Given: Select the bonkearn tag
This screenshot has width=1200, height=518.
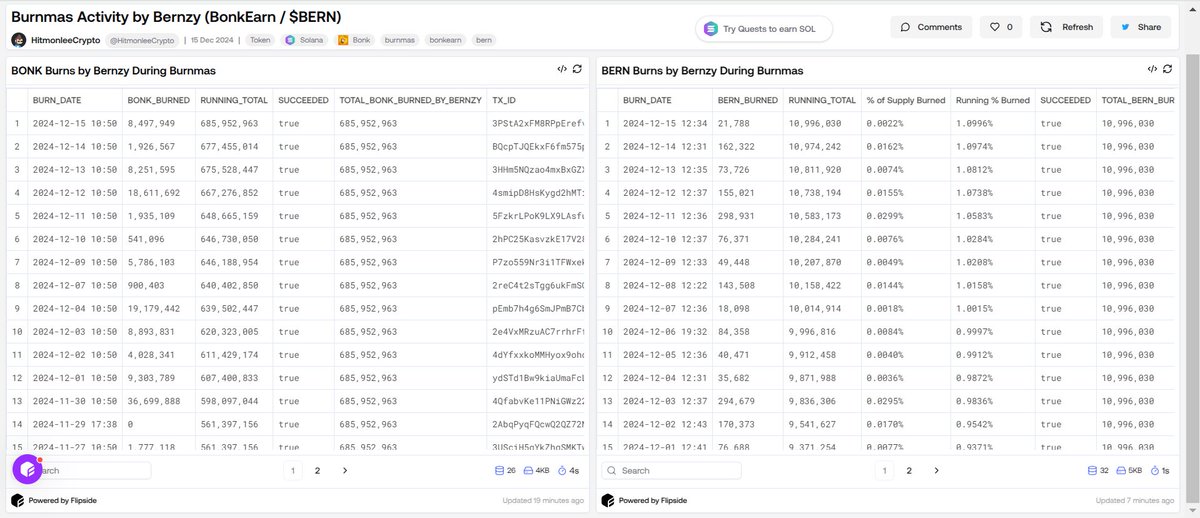Looking at the screenshot, I should pos(447,40).
